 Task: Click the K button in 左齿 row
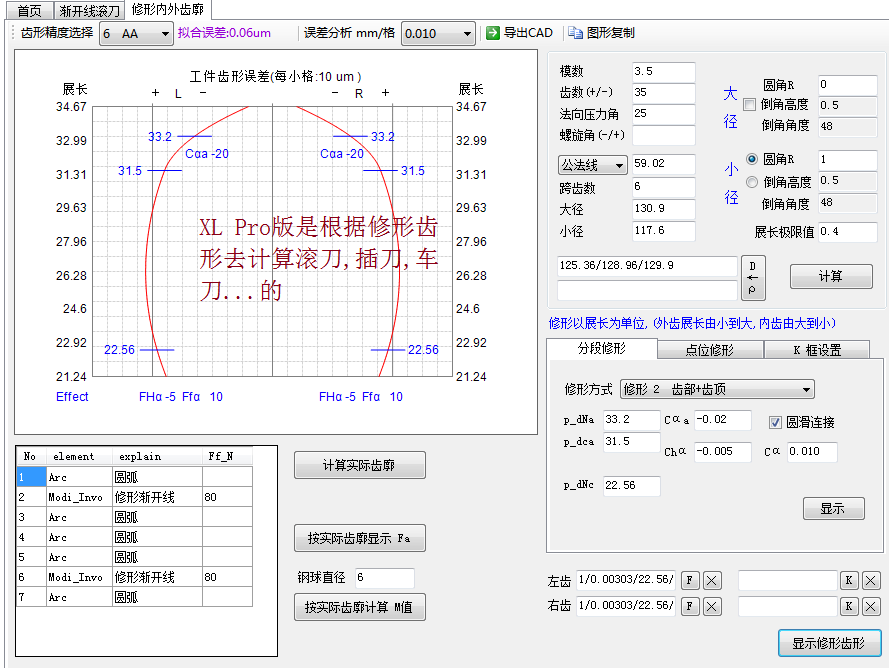849,580
